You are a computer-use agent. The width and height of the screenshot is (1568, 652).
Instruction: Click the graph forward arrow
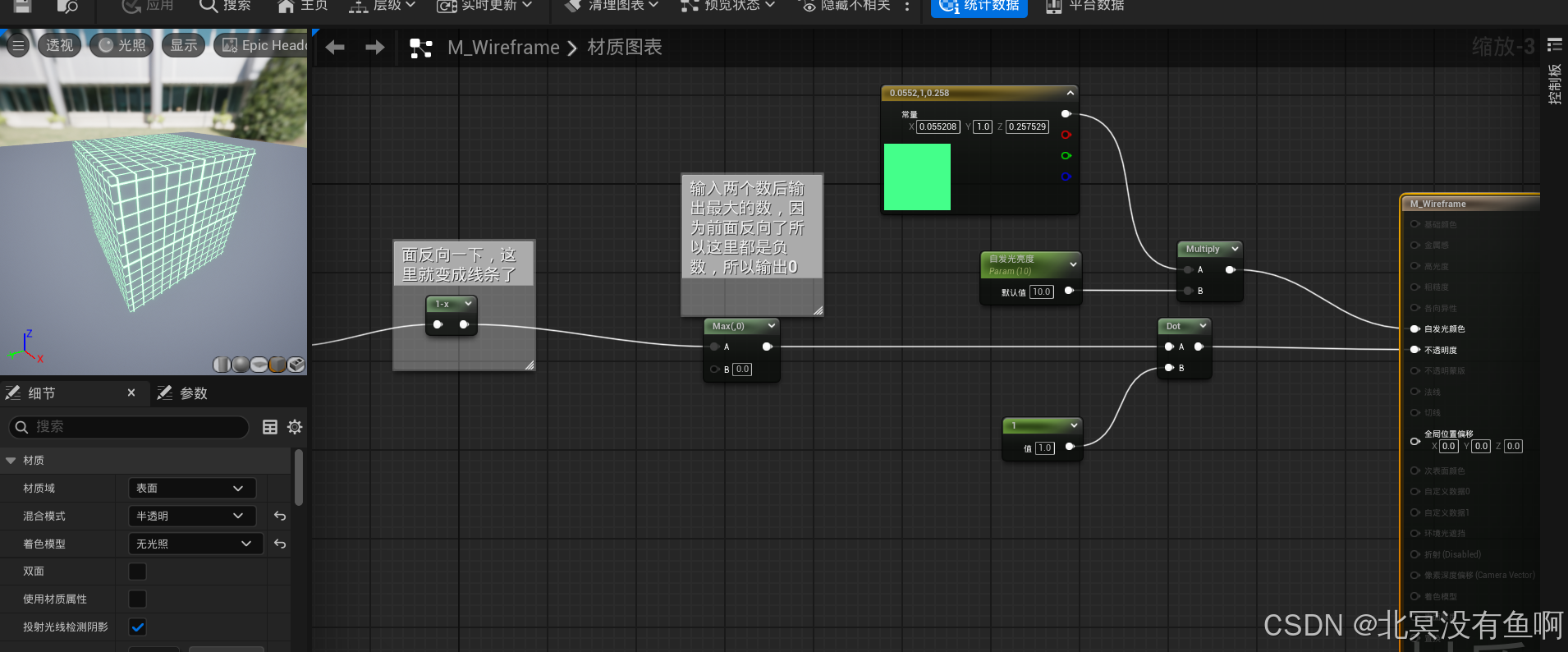374,48
